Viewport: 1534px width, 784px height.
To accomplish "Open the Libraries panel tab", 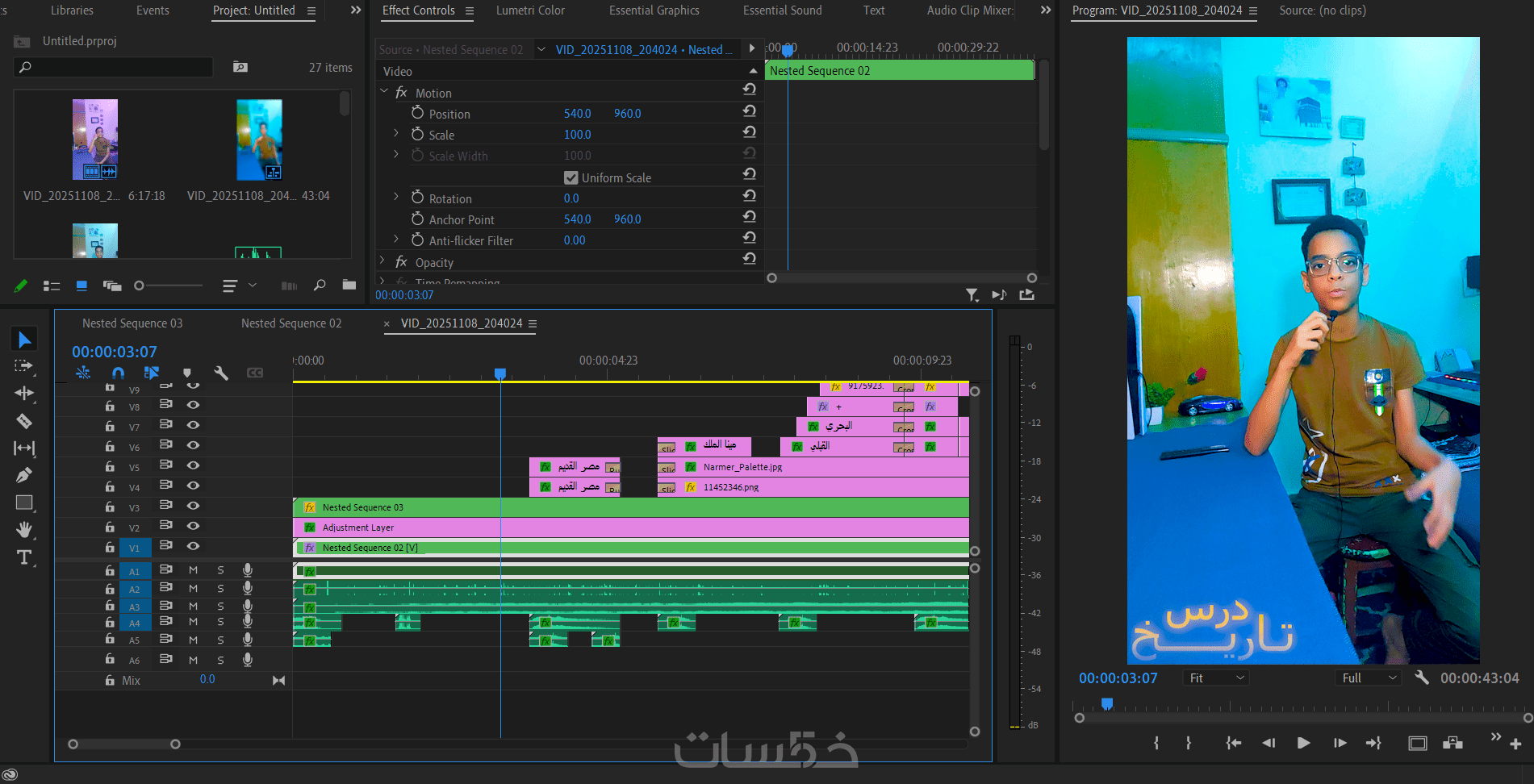I will tap(72, 10).
